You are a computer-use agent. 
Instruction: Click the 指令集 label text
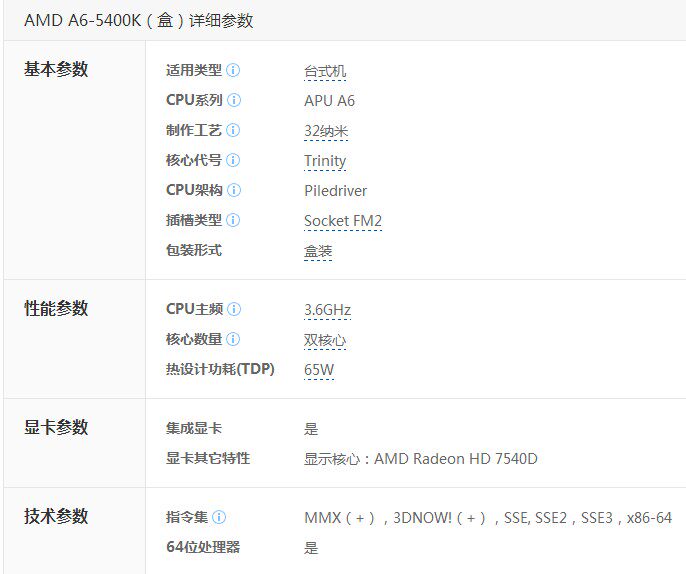tap(187, 518)
